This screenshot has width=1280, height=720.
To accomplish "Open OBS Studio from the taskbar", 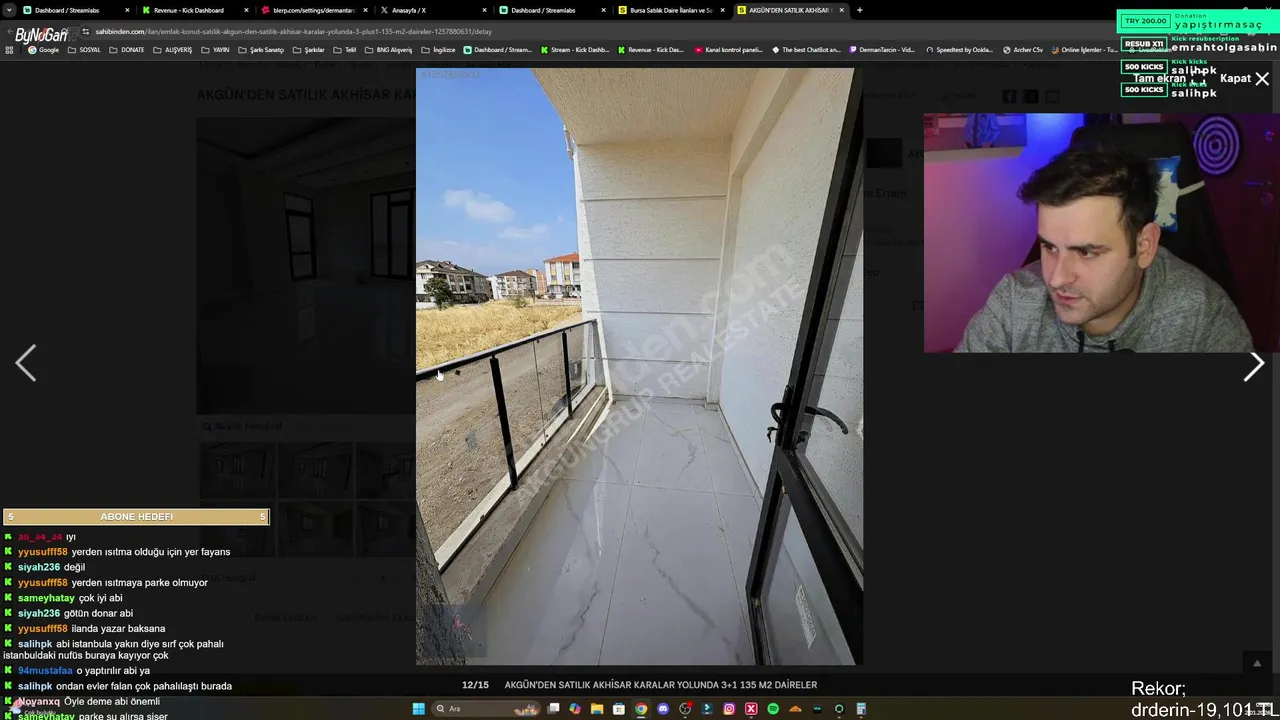I will click(x=685, y=709).
